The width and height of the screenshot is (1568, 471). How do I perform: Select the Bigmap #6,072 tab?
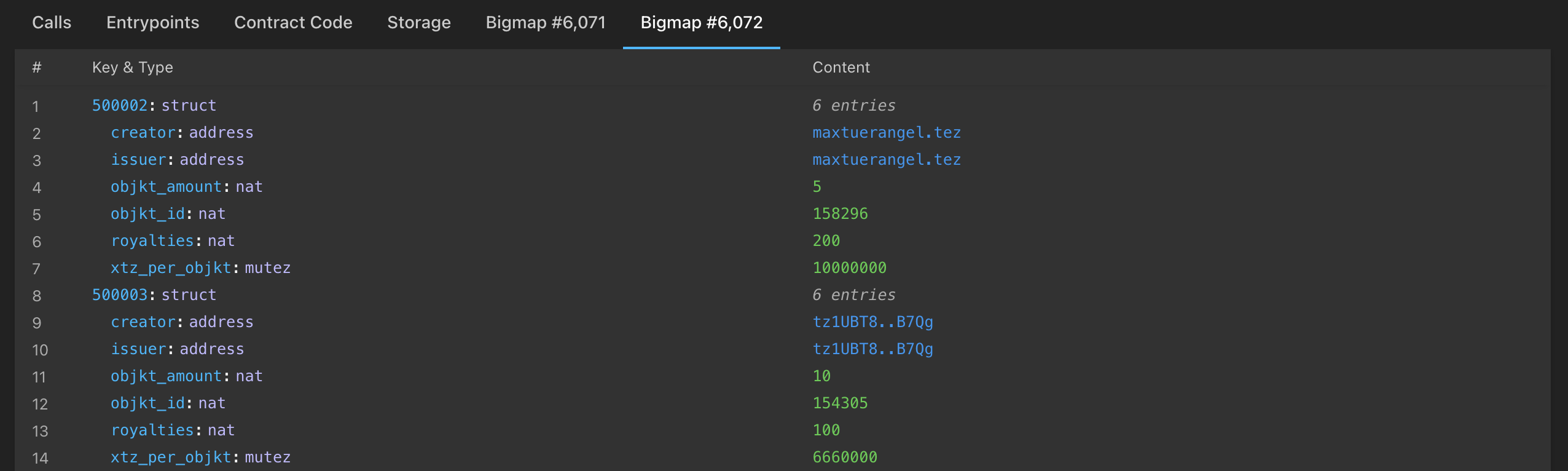point(701,23)
